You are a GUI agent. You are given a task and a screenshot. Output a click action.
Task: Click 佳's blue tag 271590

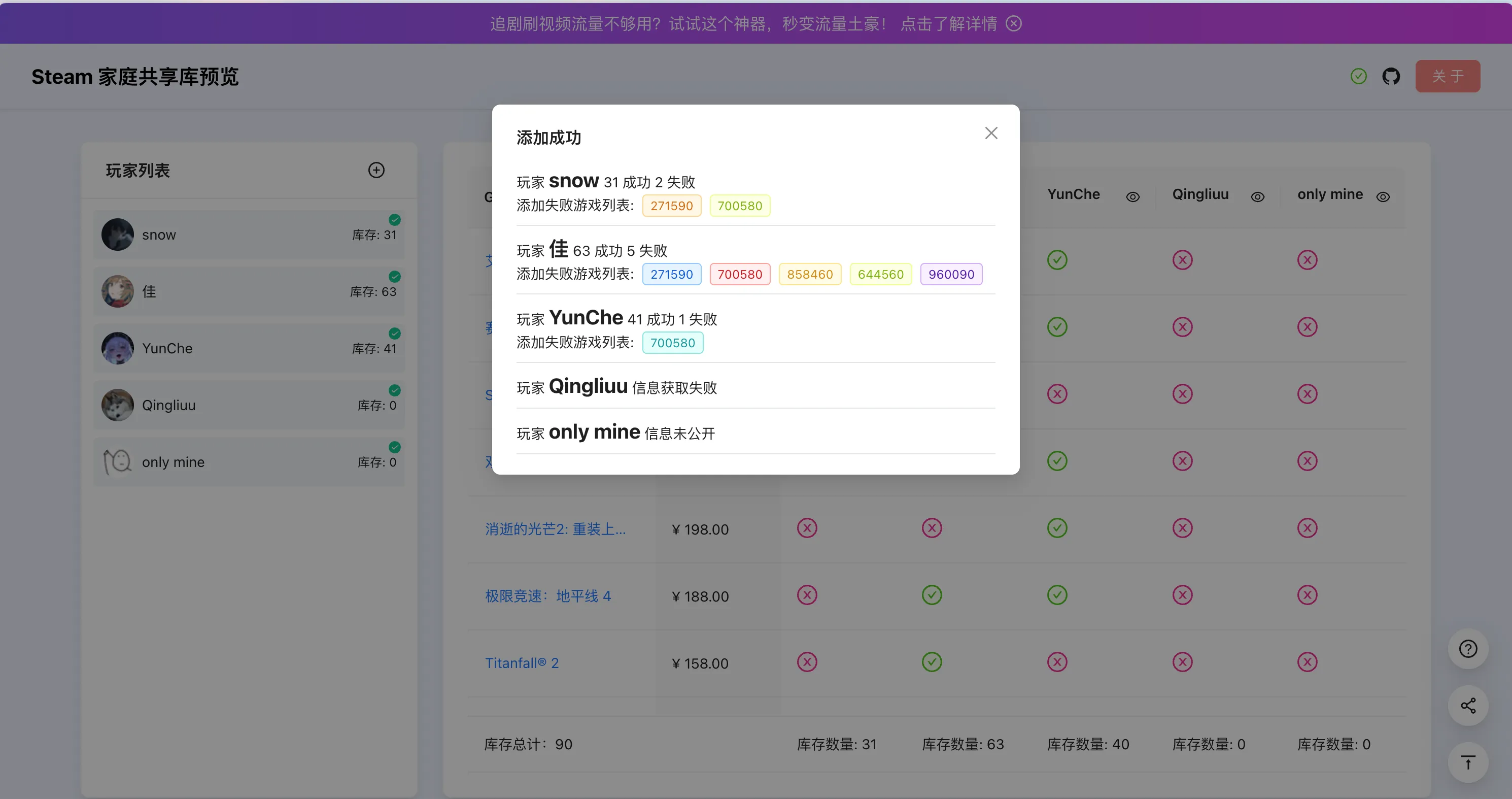tap(671, 274)
